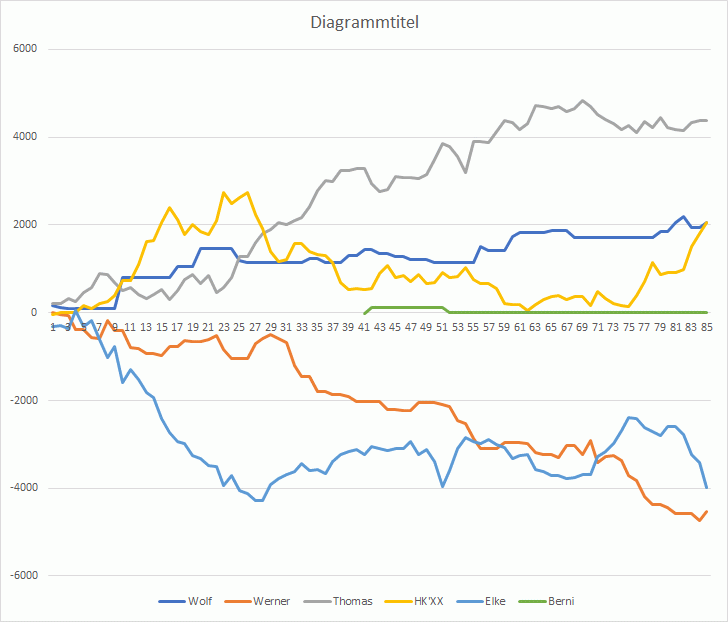
Task: Select the -2000 y-axis label
Action: coord(20,400)
